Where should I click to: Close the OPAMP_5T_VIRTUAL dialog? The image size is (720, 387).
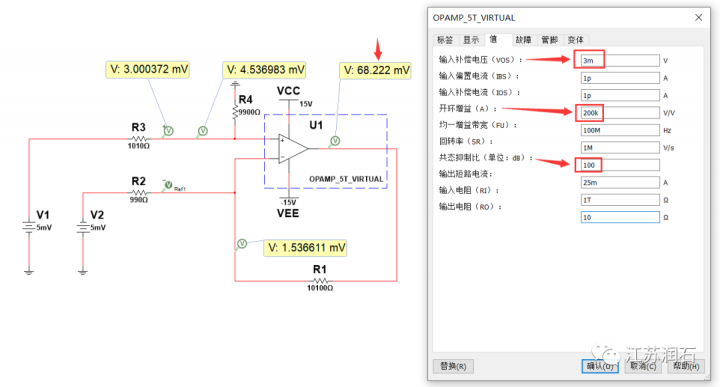pyautogui.click(x=698, y=17)
